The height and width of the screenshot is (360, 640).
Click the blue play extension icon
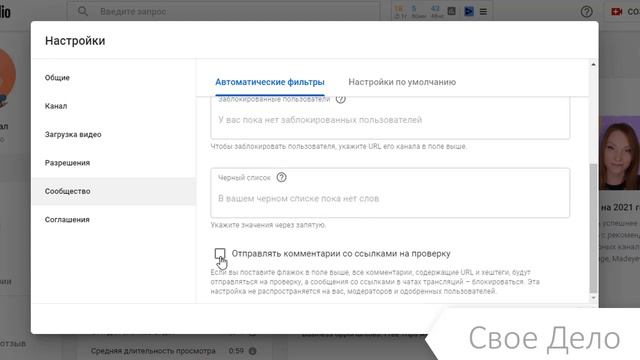(x=469, y=11)
